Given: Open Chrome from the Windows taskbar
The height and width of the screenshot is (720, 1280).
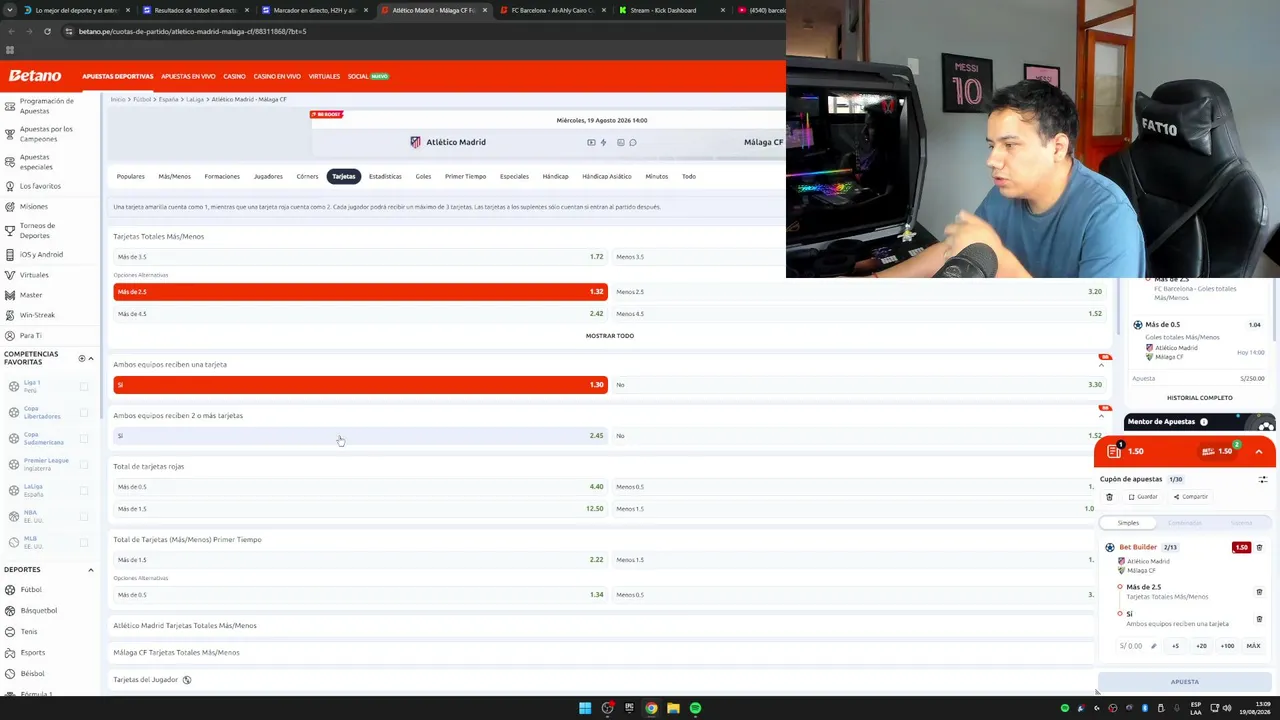Looking at the screenshot, I should point(651,708).
